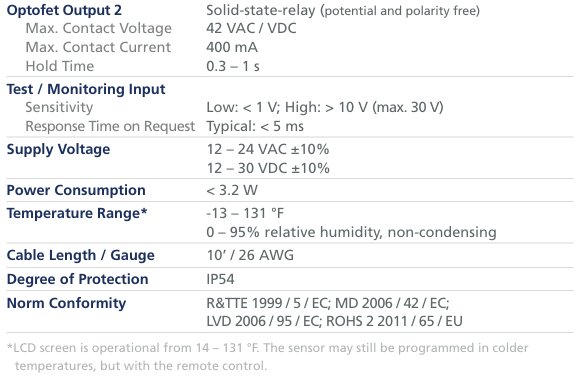This screenshot has width=580, height=381.
Task: Click the 12 – 30 VDC ±10% value
Action: 268,168
